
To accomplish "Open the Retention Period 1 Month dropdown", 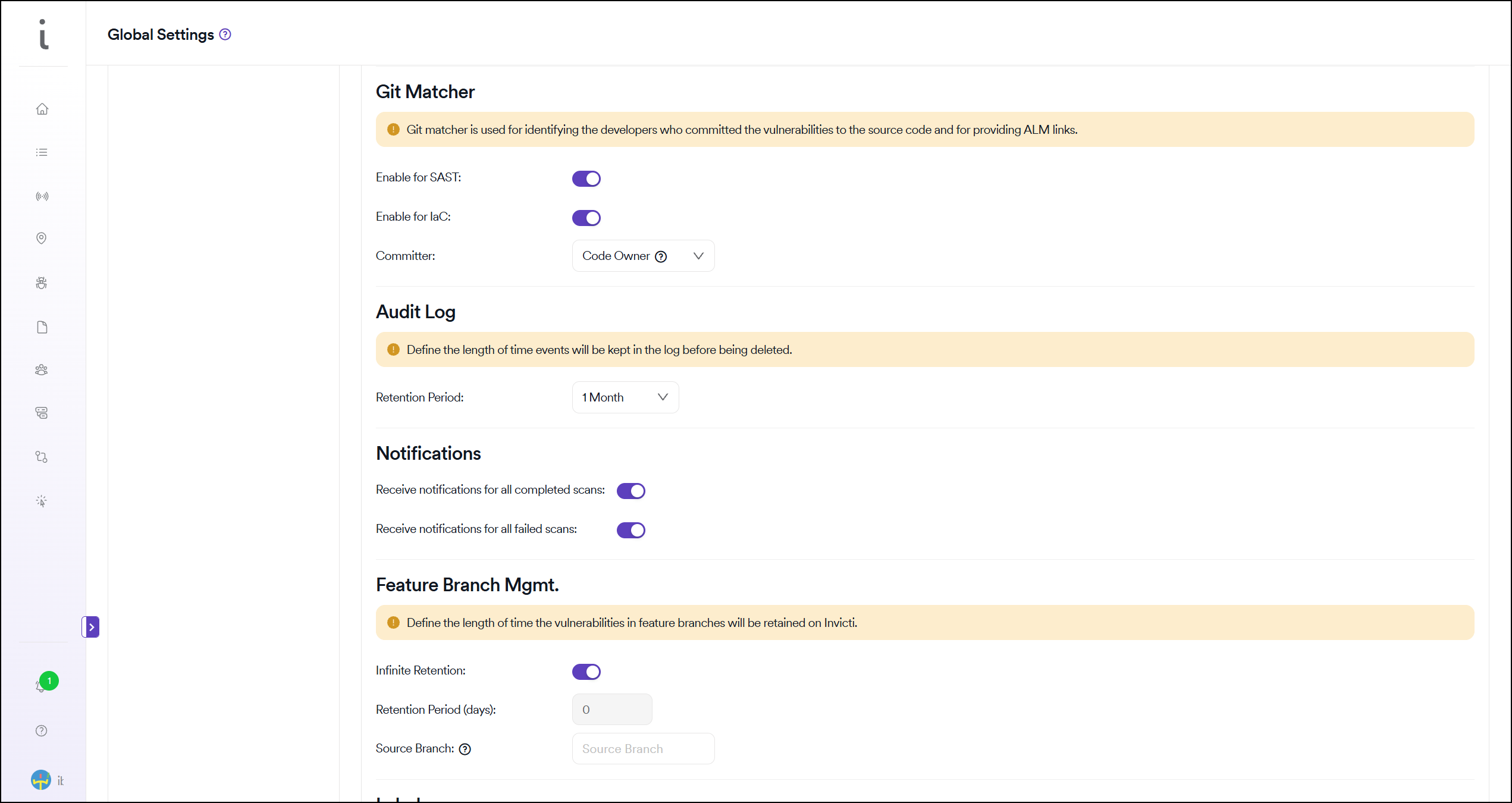I will coord(625,397).
